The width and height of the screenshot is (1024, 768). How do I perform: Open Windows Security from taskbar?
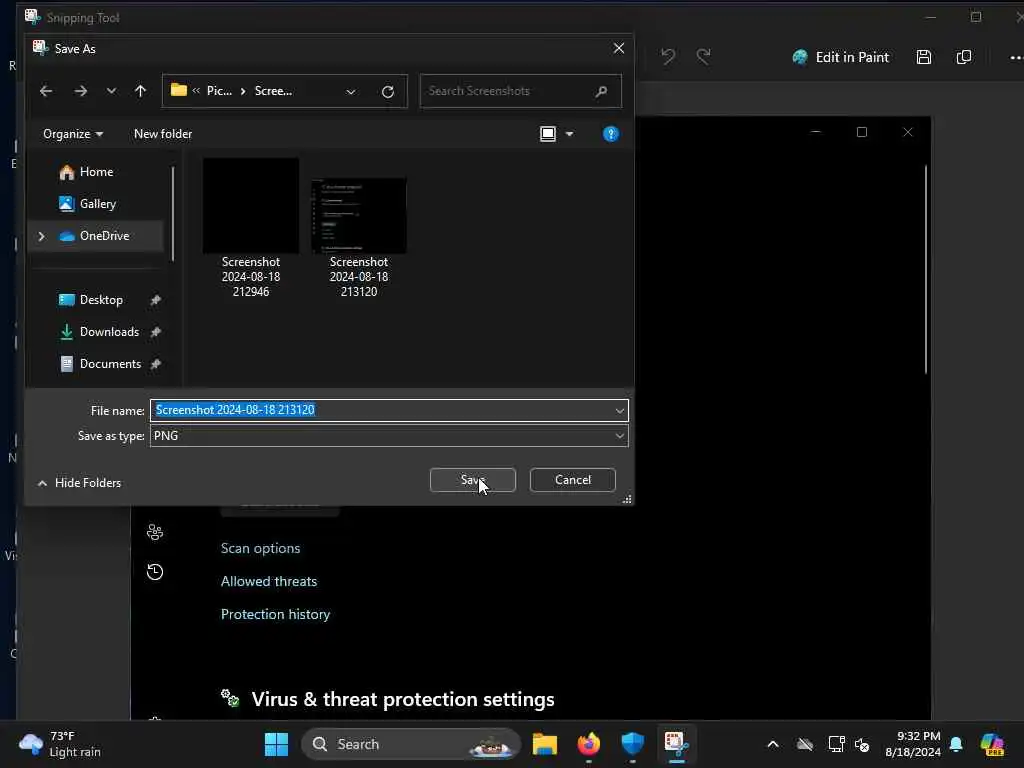(x=632, y=744)
